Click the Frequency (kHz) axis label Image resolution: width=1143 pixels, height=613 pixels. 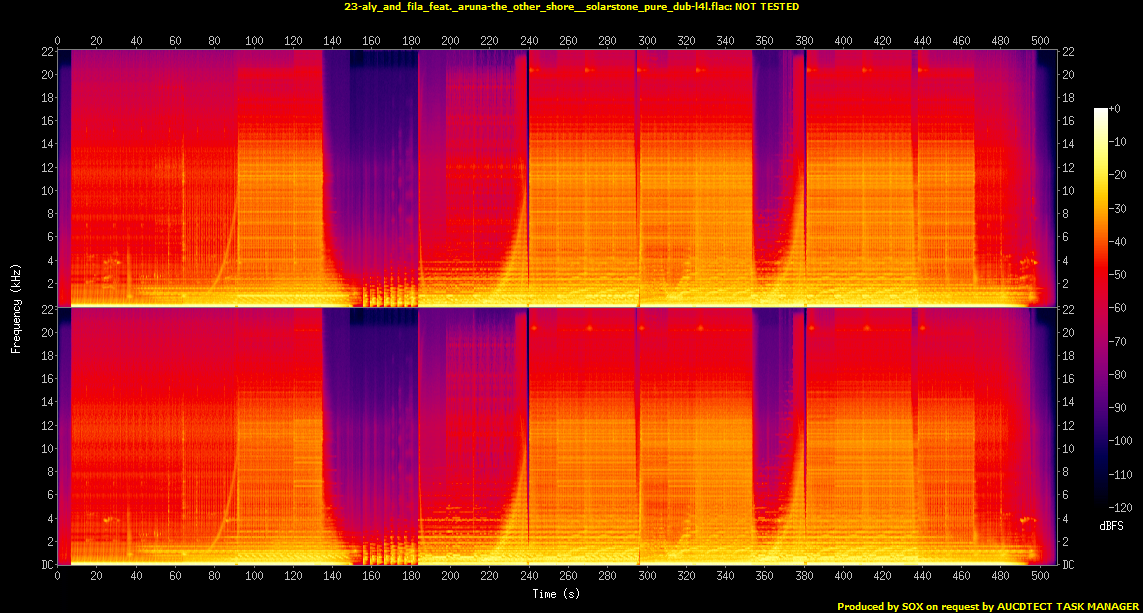(16, 306)
